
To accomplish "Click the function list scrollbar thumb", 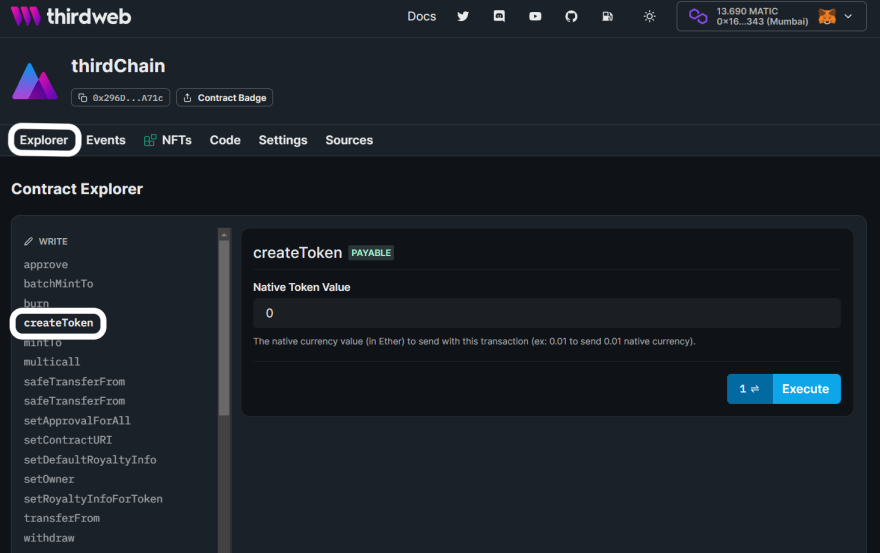I will click(224, 328).
